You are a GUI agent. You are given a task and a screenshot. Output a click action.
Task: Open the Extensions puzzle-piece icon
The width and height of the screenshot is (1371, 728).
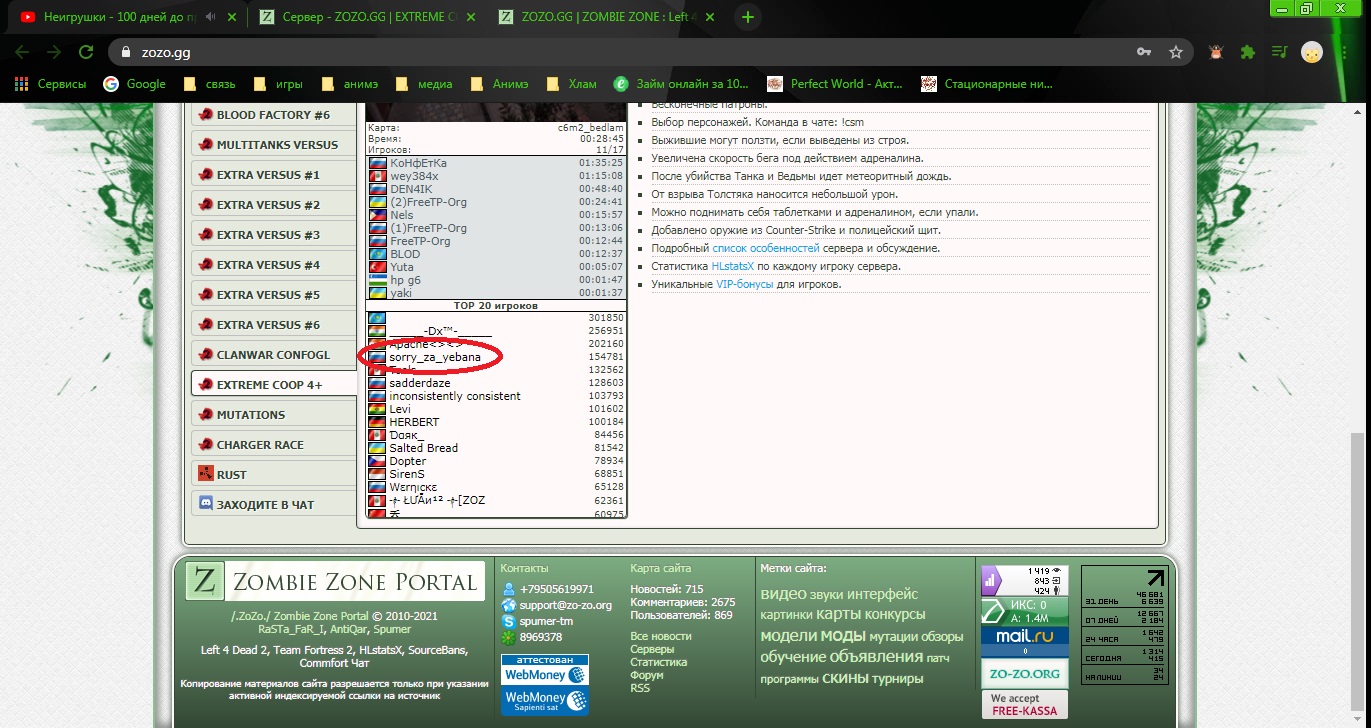pos(1247,52)
